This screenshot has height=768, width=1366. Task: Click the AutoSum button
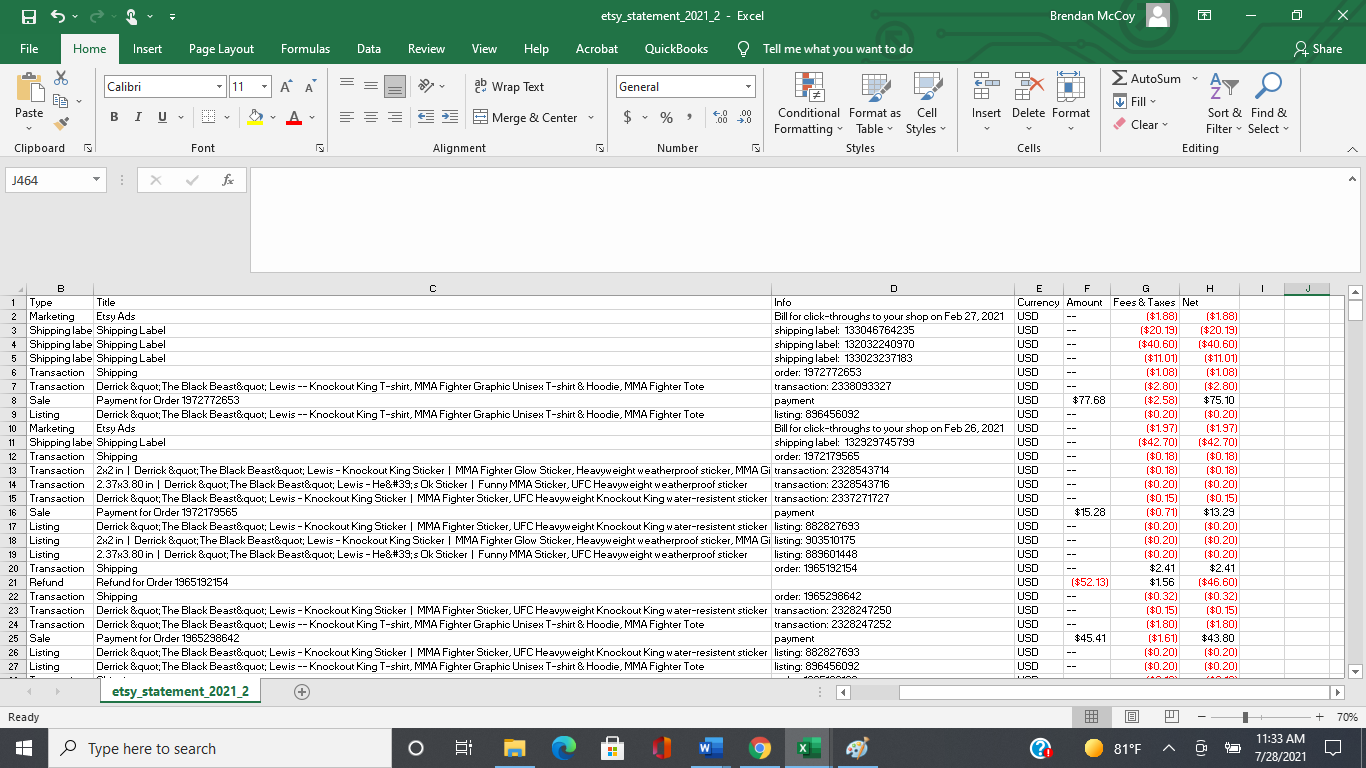[1146, 79]
